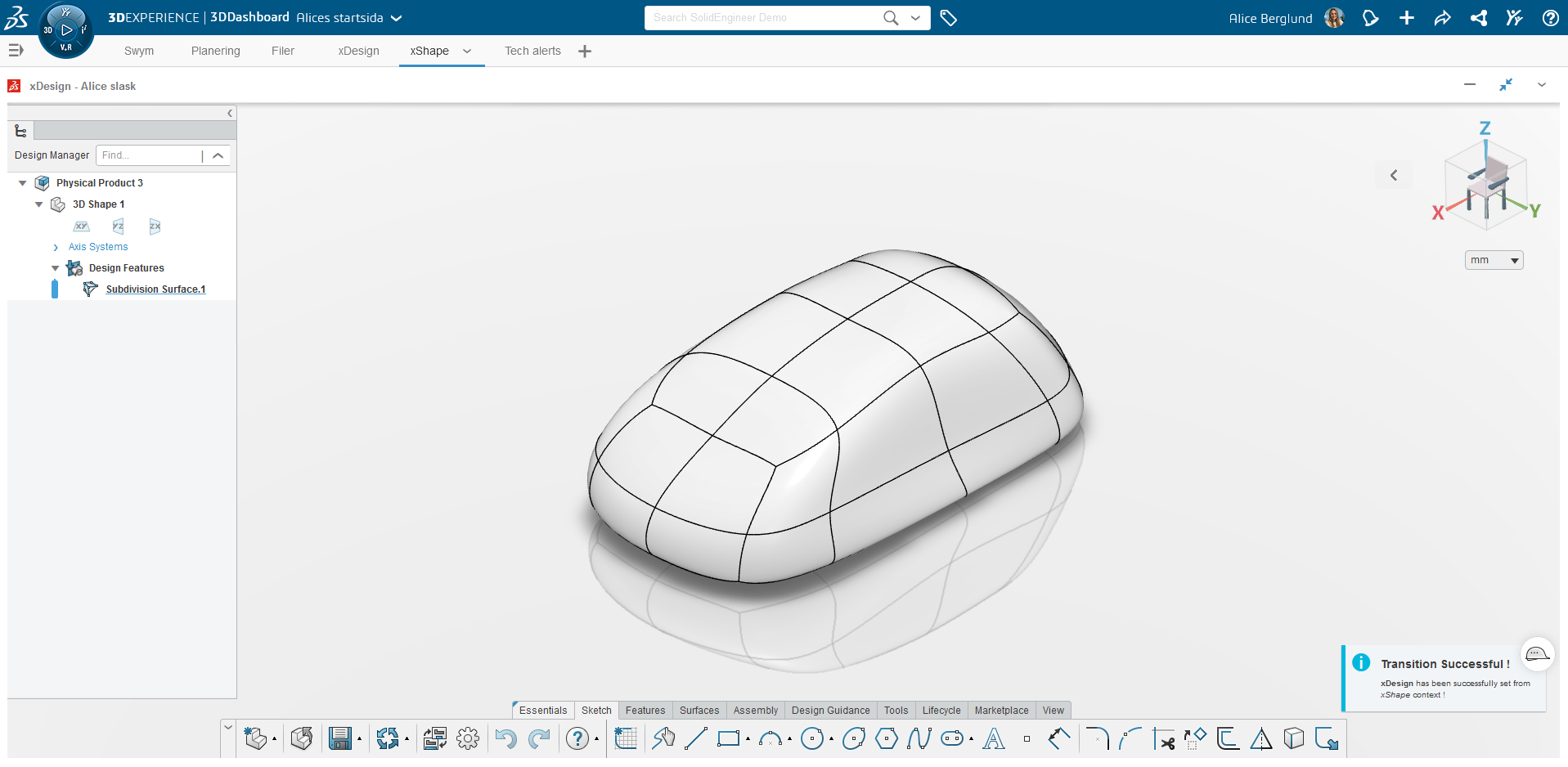Image resolution: width=1568 pixels, height=767 pixels.
Task: Activate the sketch Text tool
Action: tap(993, 738)
